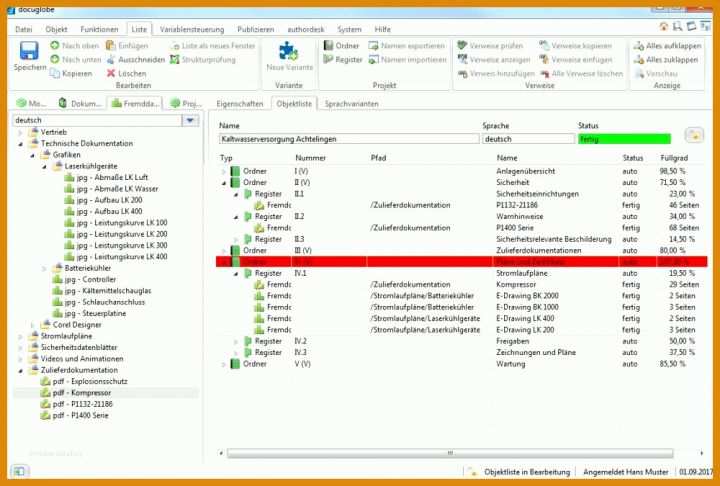This screenshot has width=720, height=486.
Task: Sort by the Füllgrad column header
Action: pyautogui.click(x=674, y=158)
